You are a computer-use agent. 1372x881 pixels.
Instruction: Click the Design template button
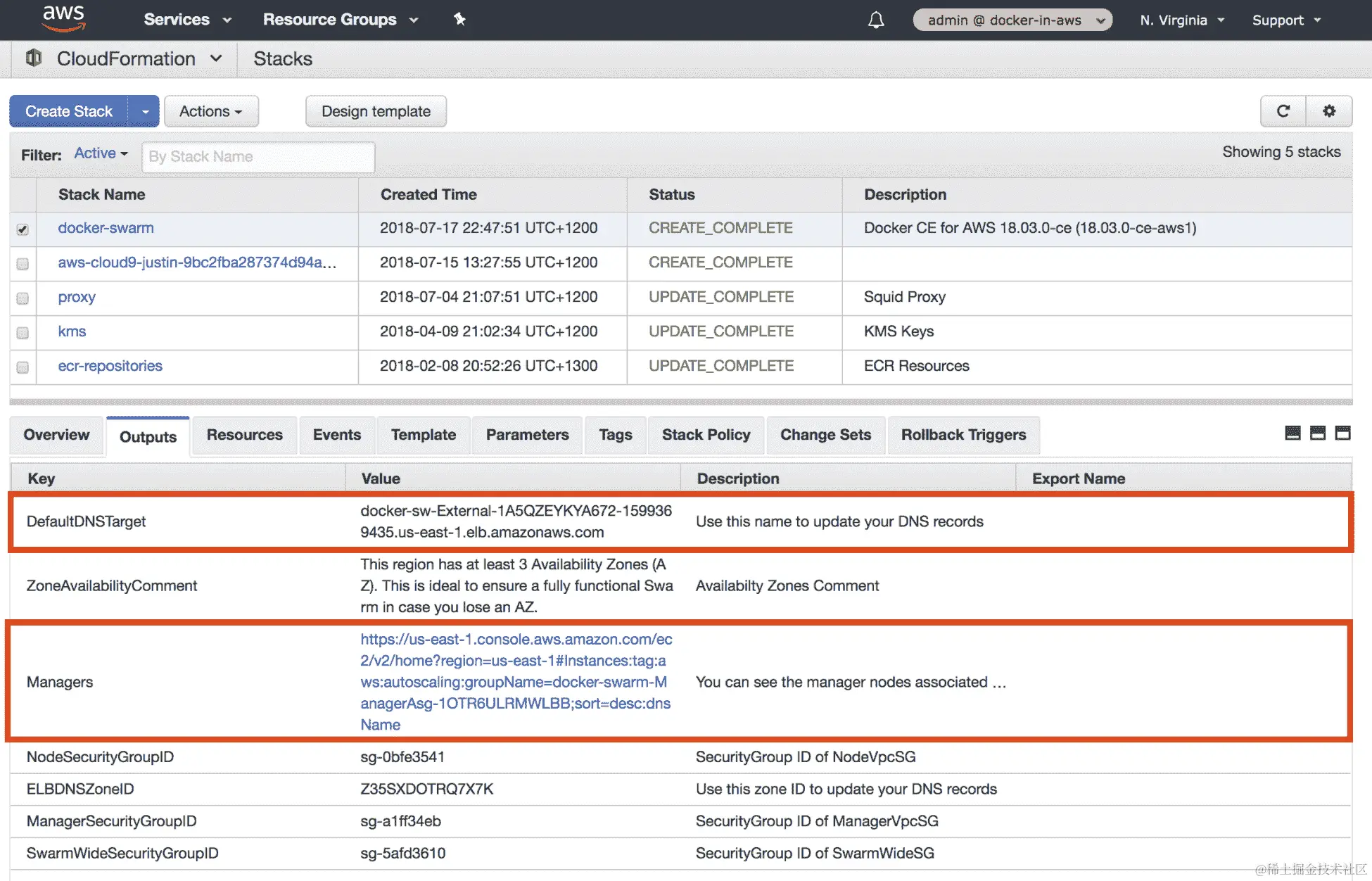(376, 111)
